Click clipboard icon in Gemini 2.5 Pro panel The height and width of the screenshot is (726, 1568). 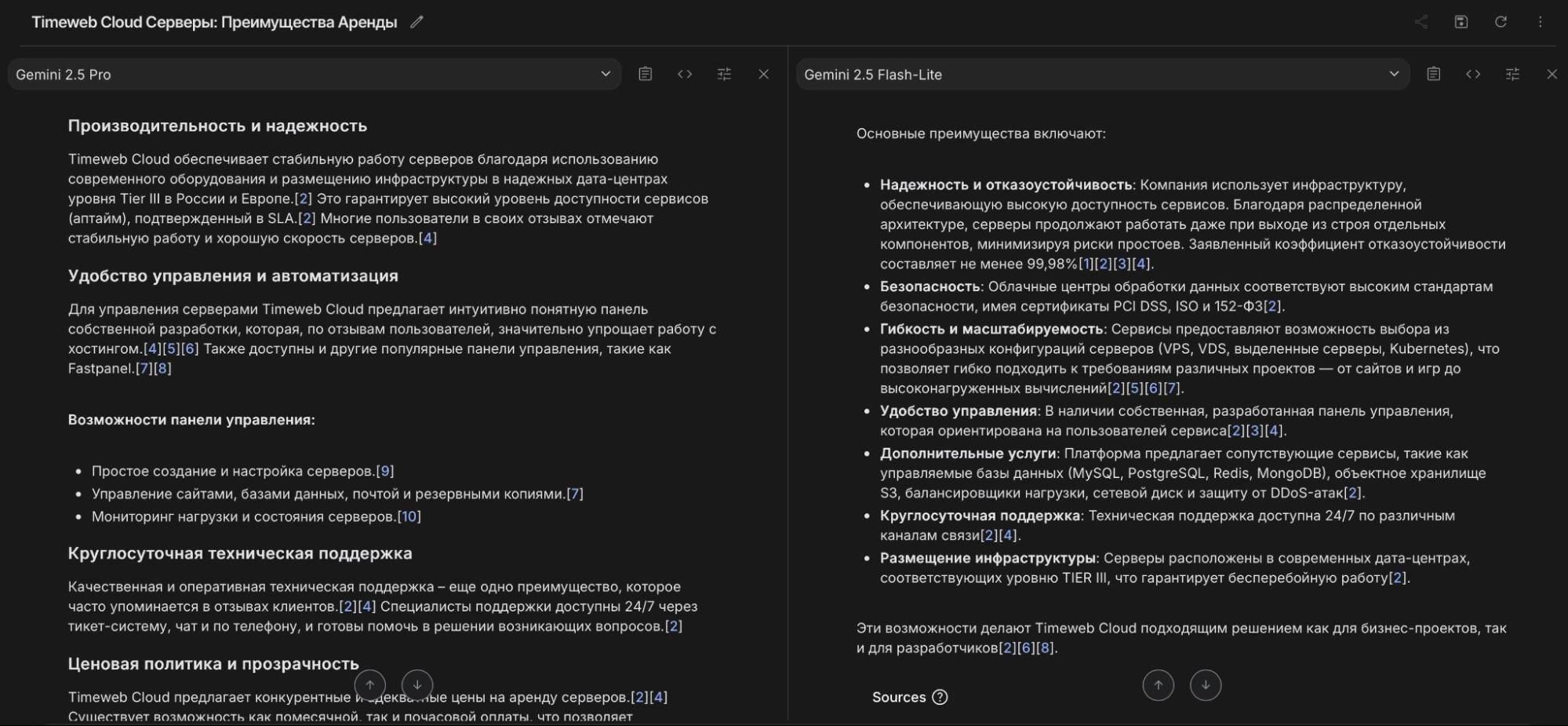(x=645, y=74)
